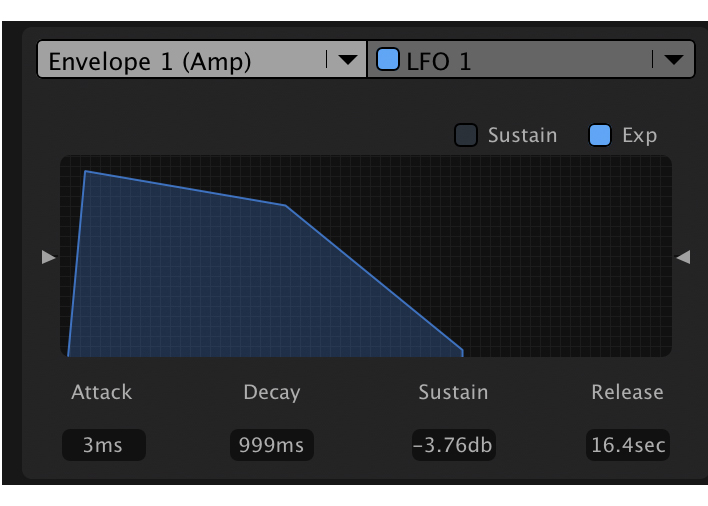
Task: Click the Decay label
Action: coord(271,392)
